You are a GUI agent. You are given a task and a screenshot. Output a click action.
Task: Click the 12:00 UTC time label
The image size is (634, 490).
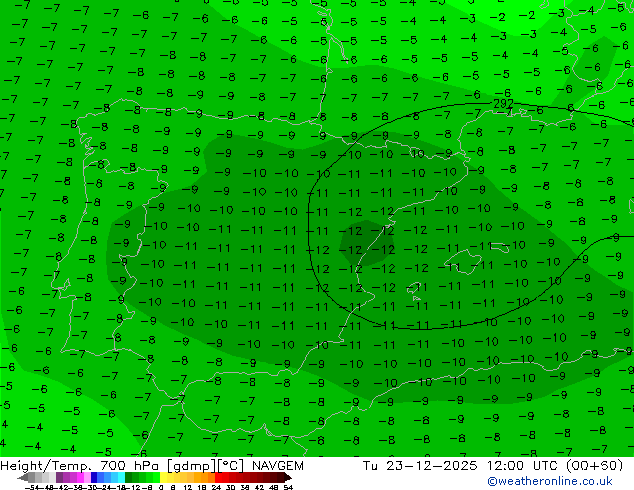[x=524, y=466]
